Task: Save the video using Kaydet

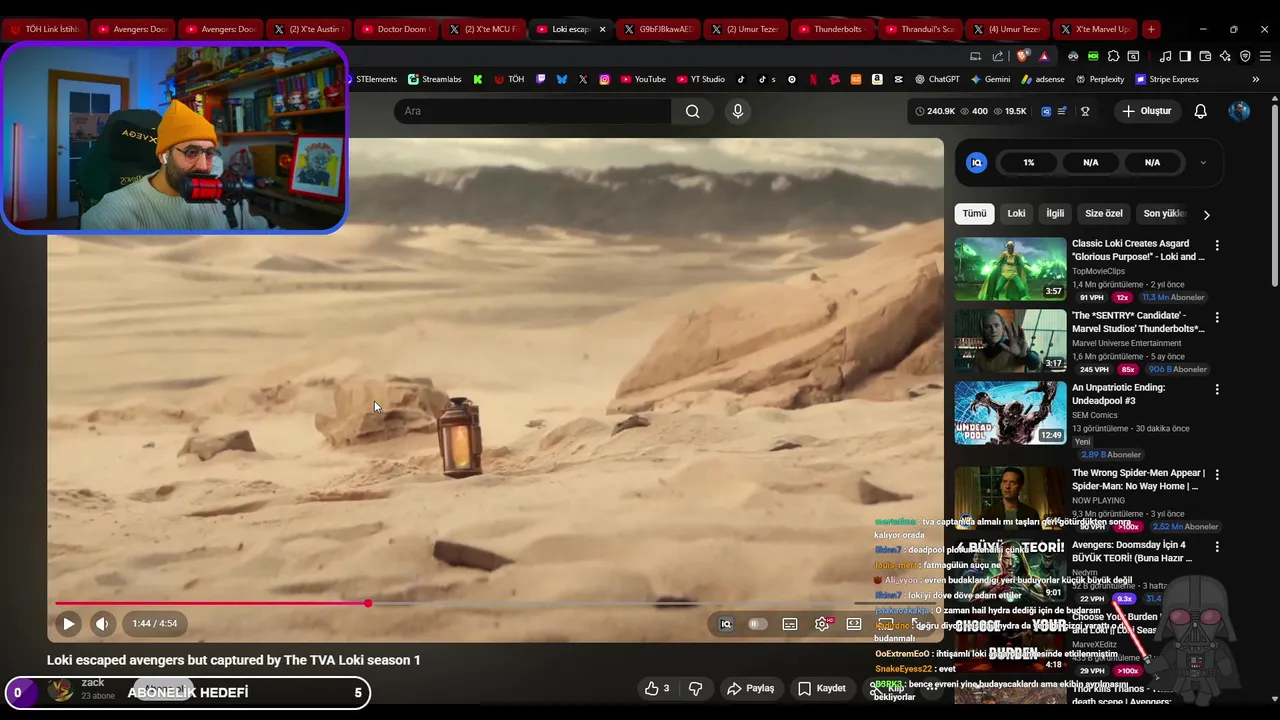Action: [821, 688]
